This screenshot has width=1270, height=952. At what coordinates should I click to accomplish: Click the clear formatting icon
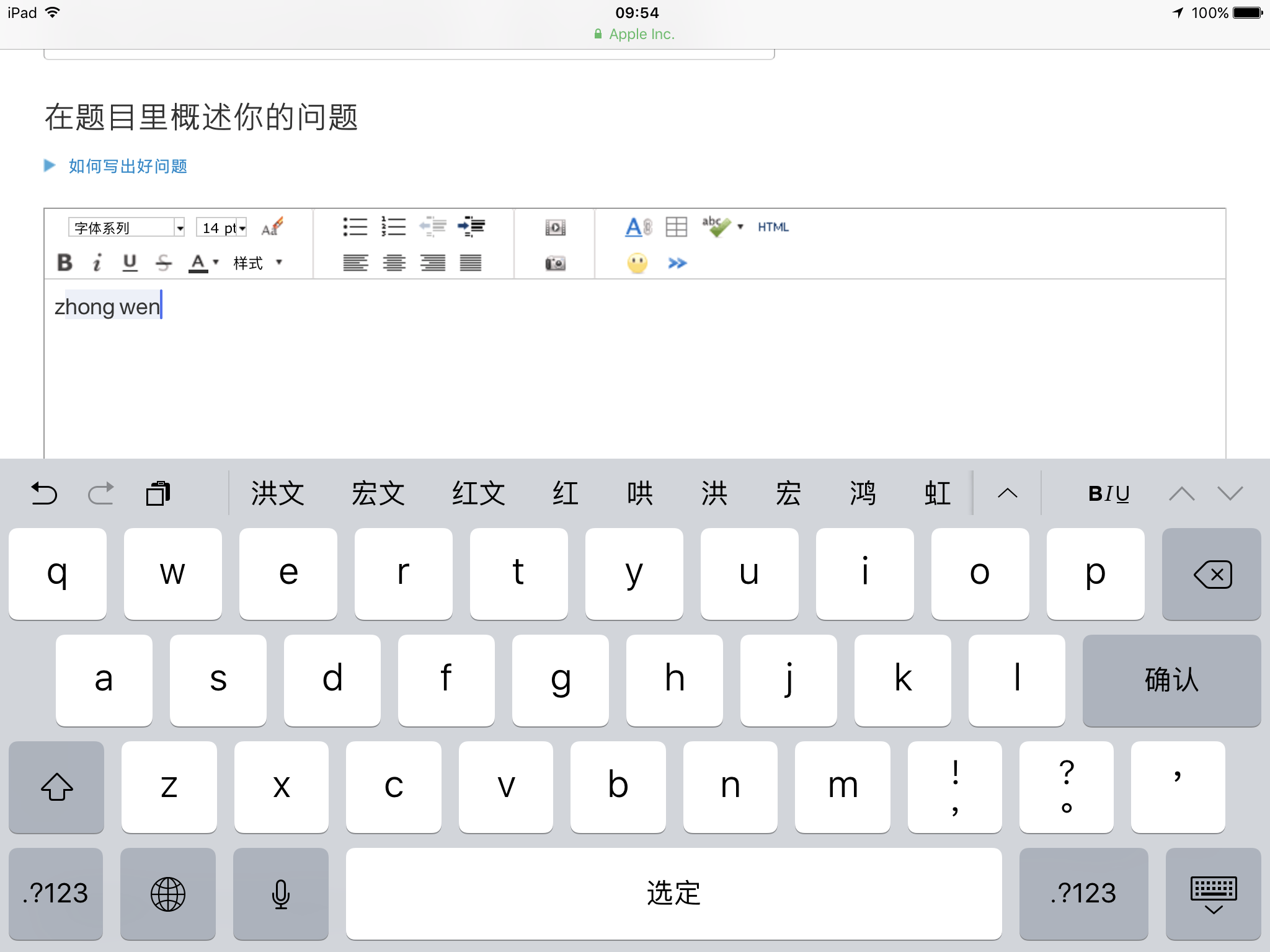click(272, 227)
